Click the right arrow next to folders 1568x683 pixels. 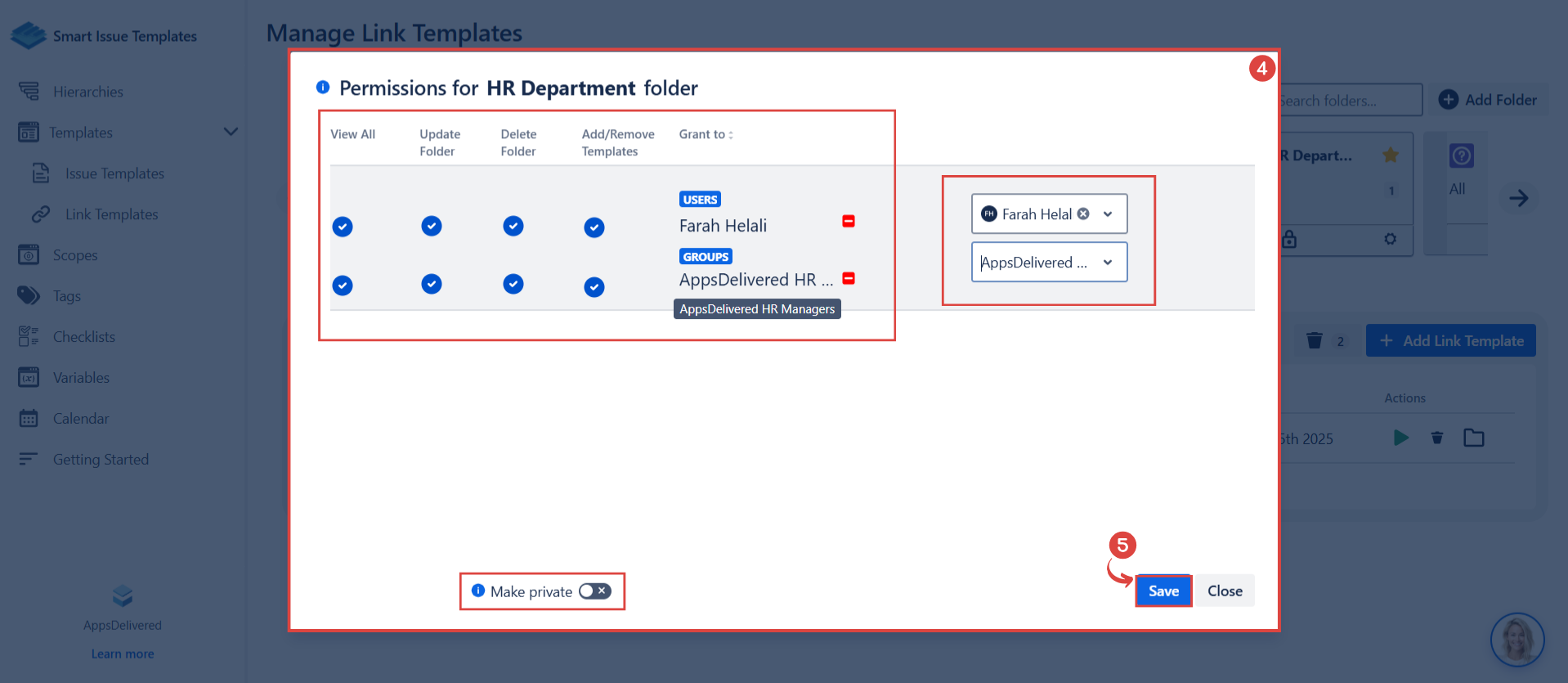click(x=1518, y=198)
